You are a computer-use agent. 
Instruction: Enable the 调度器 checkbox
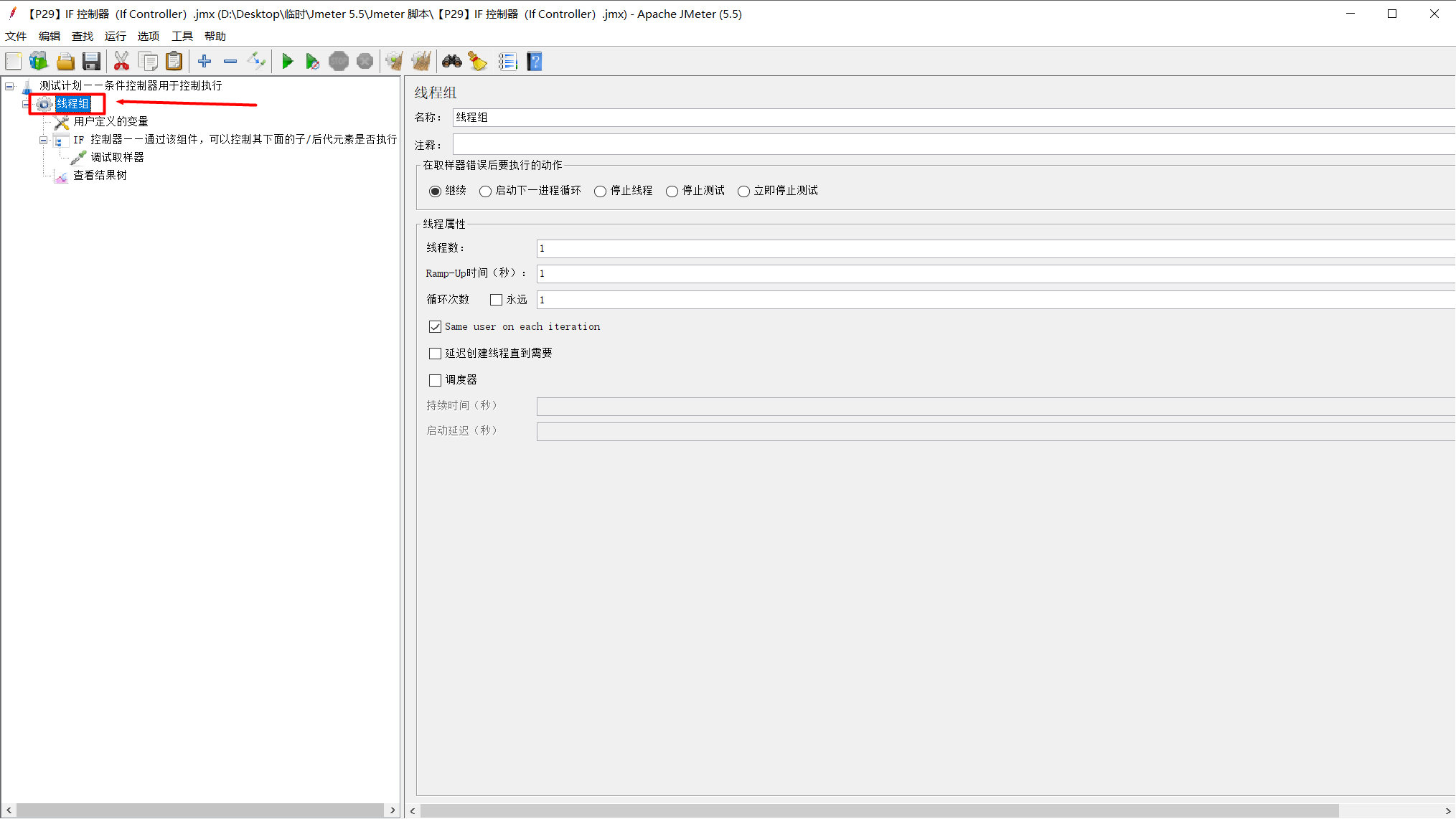pyautogui.click(x=435, y=380)
